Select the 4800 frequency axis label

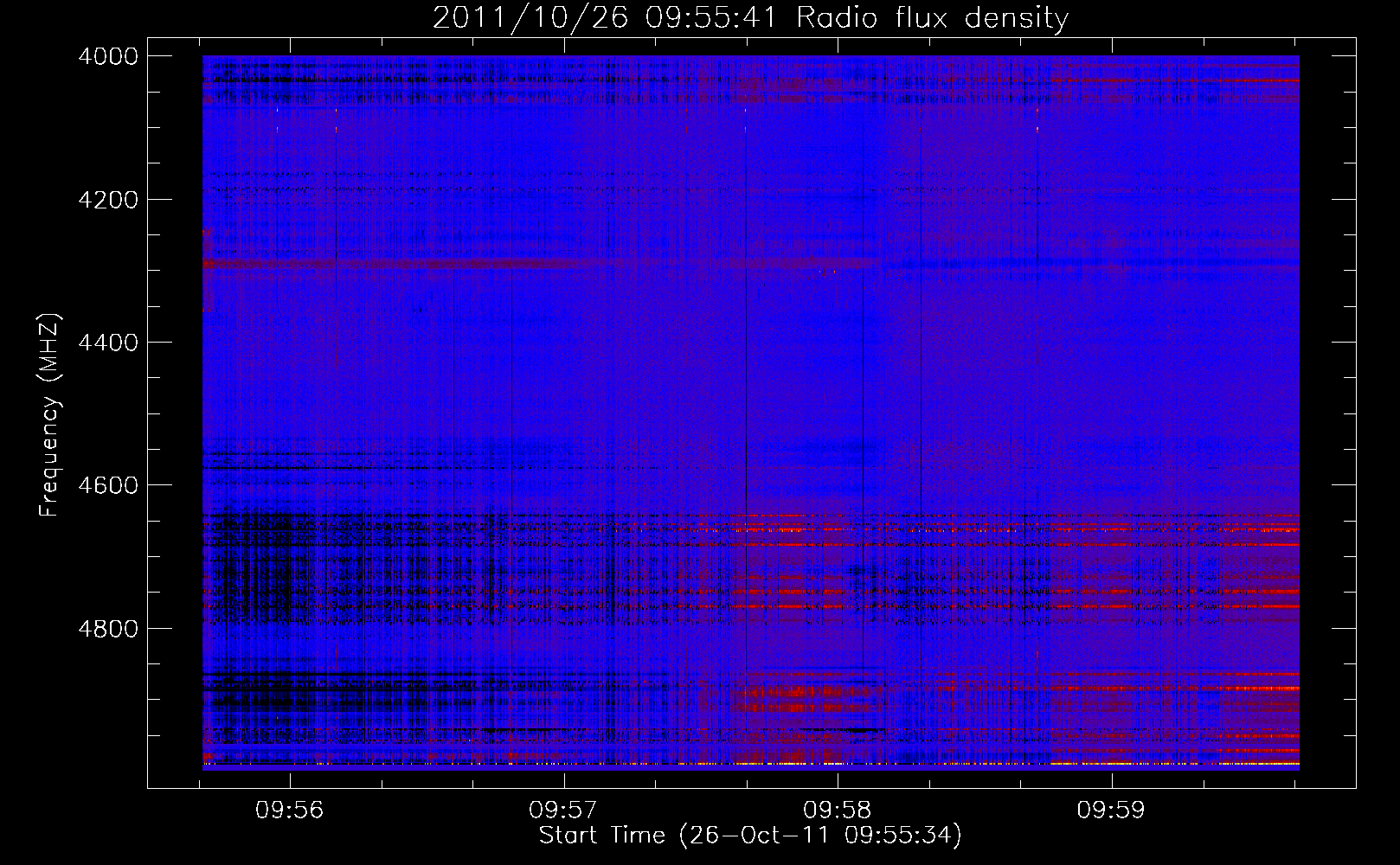point(107,628)
